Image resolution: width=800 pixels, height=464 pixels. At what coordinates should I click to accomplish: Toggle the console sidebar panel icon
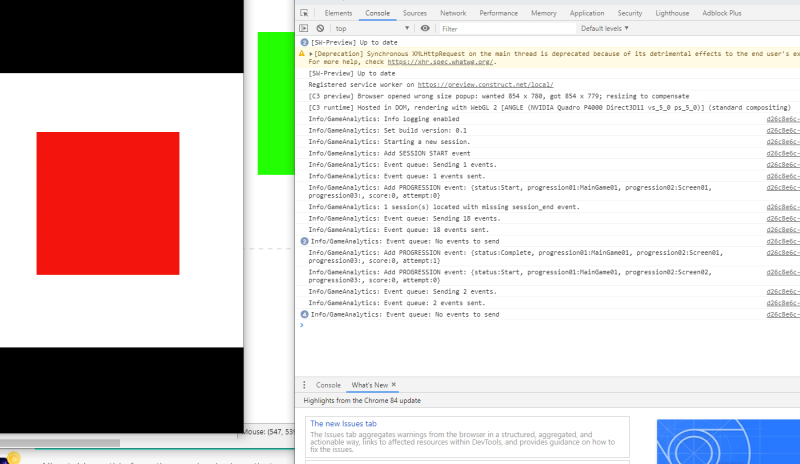304,29
